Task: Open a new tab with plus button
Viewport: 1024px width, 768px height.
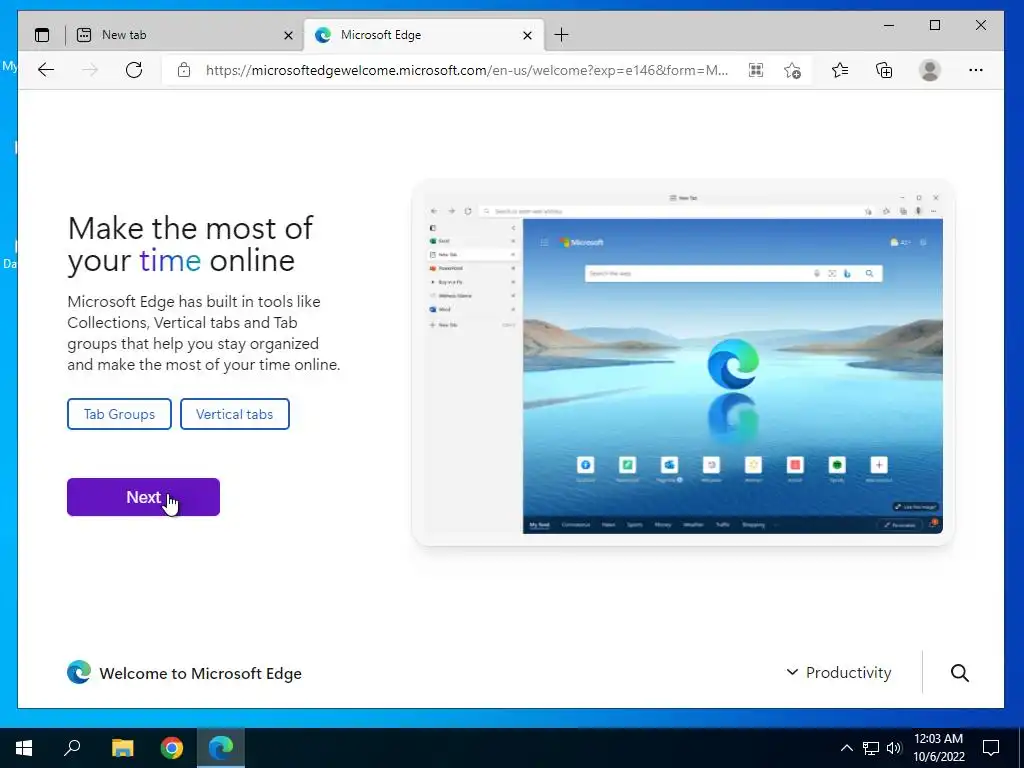Action: click(561, 35)
